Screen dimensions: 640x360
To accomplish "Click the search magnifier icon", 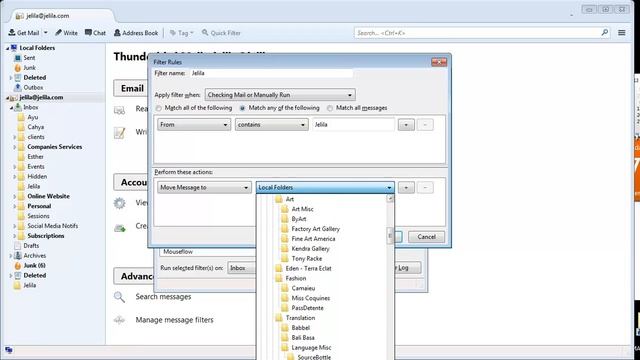I will tap(604, 32).
